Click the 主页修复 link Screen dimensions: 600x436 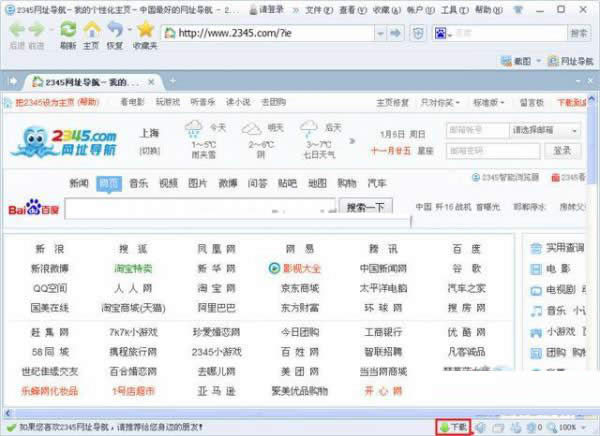click(392, 102)
